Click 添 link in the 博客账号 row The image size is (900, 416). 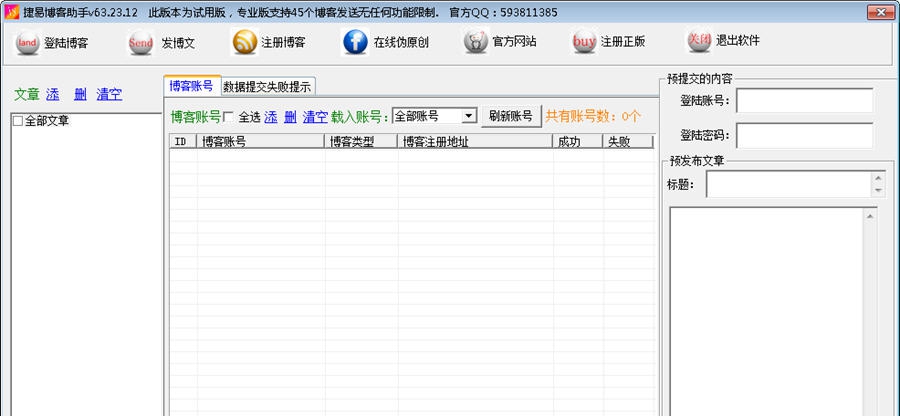tap(270, 117)
